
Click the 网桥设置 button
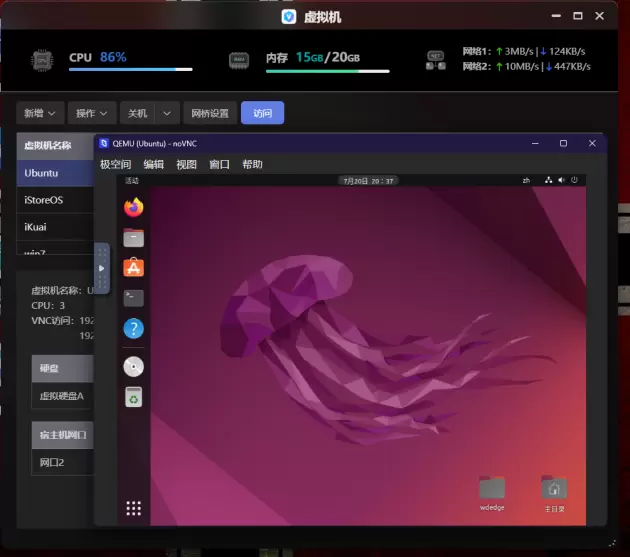coord(210,113)
